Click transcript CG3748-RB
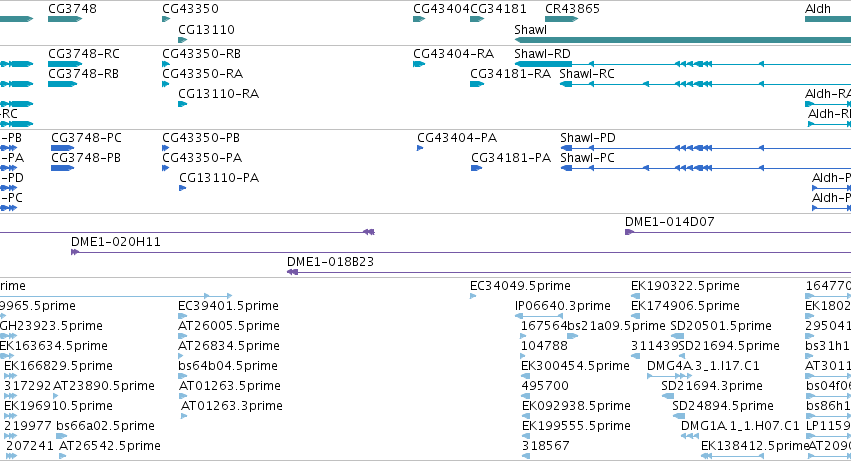 coord(83,74)
